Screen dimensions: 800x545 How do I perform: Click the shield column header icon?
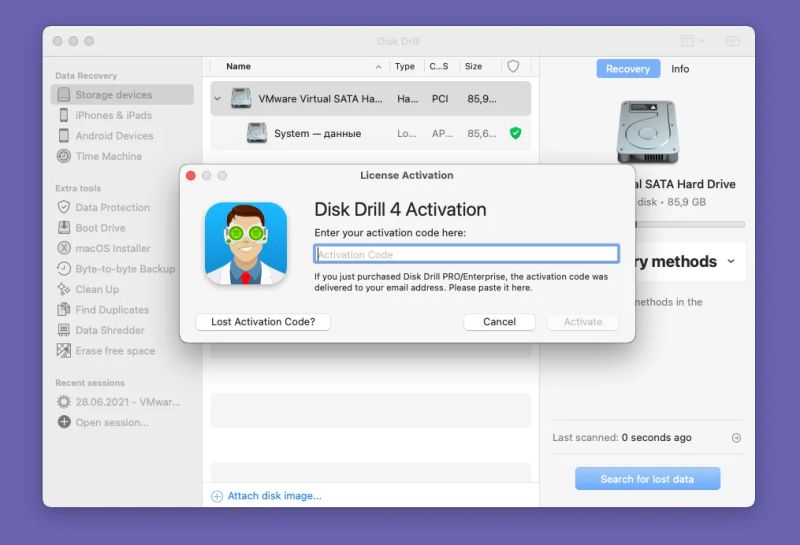coord(513,66)
